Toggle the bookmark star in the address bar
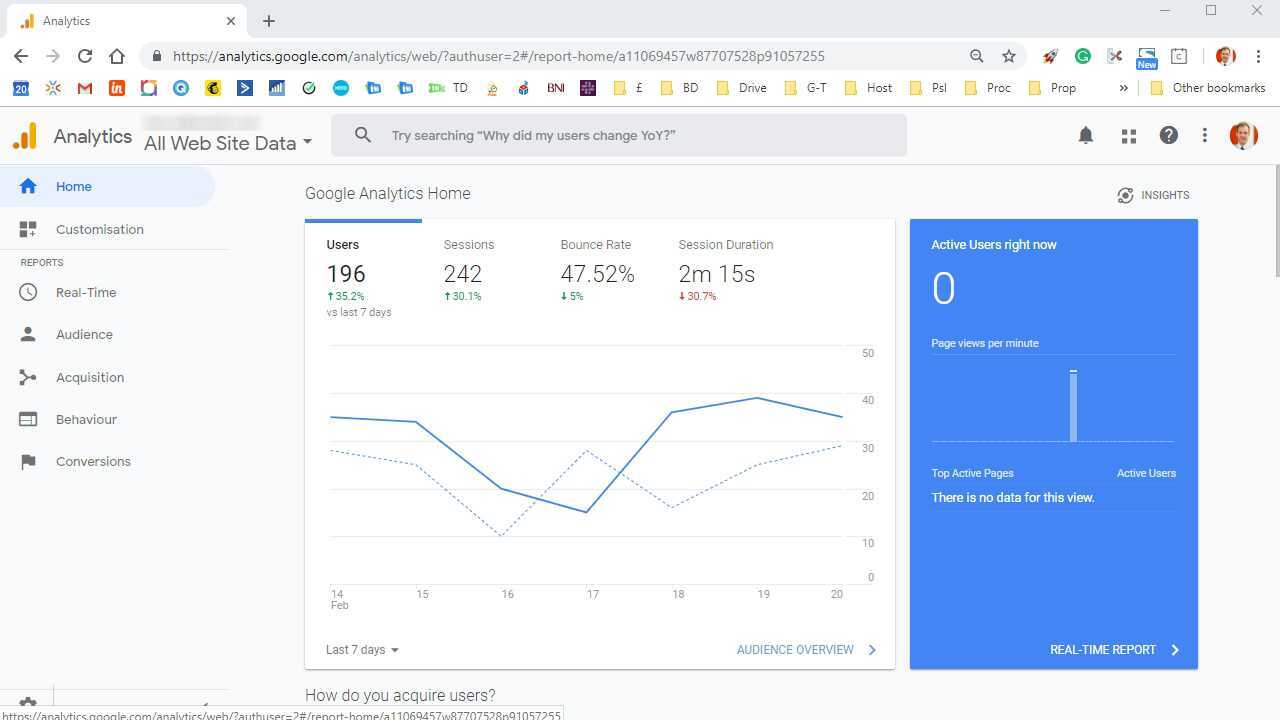1280x720 pixels. [x=1009, y=56]
